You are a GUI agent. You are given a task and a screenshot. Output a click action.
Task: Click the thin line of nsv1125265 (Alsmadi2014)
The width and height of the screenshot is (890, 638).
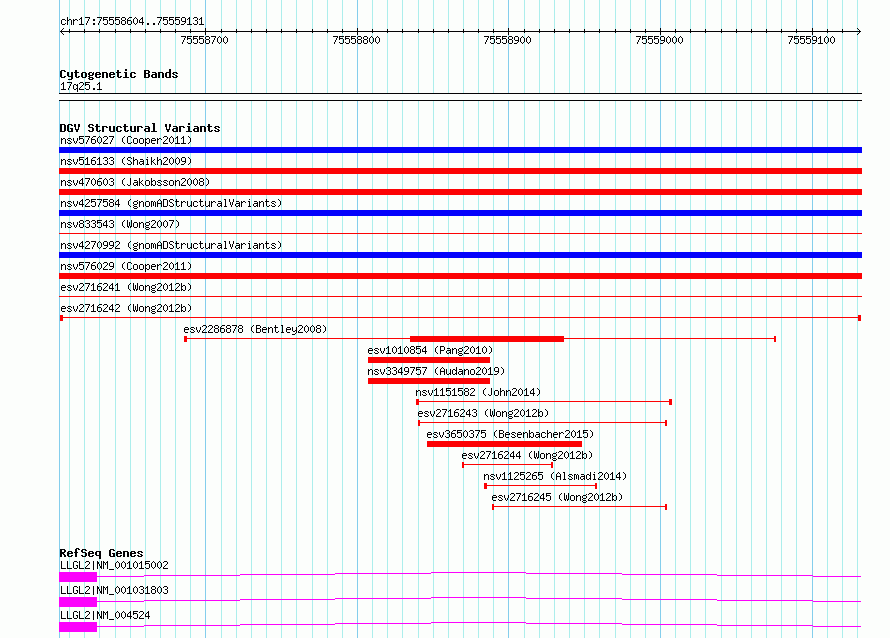pyautogui.click(x=540, y=486)
